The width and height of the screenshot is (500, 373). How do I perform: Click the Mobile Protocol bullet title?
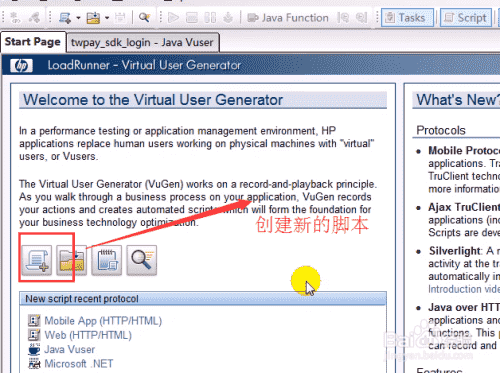[x=464, y=151]
